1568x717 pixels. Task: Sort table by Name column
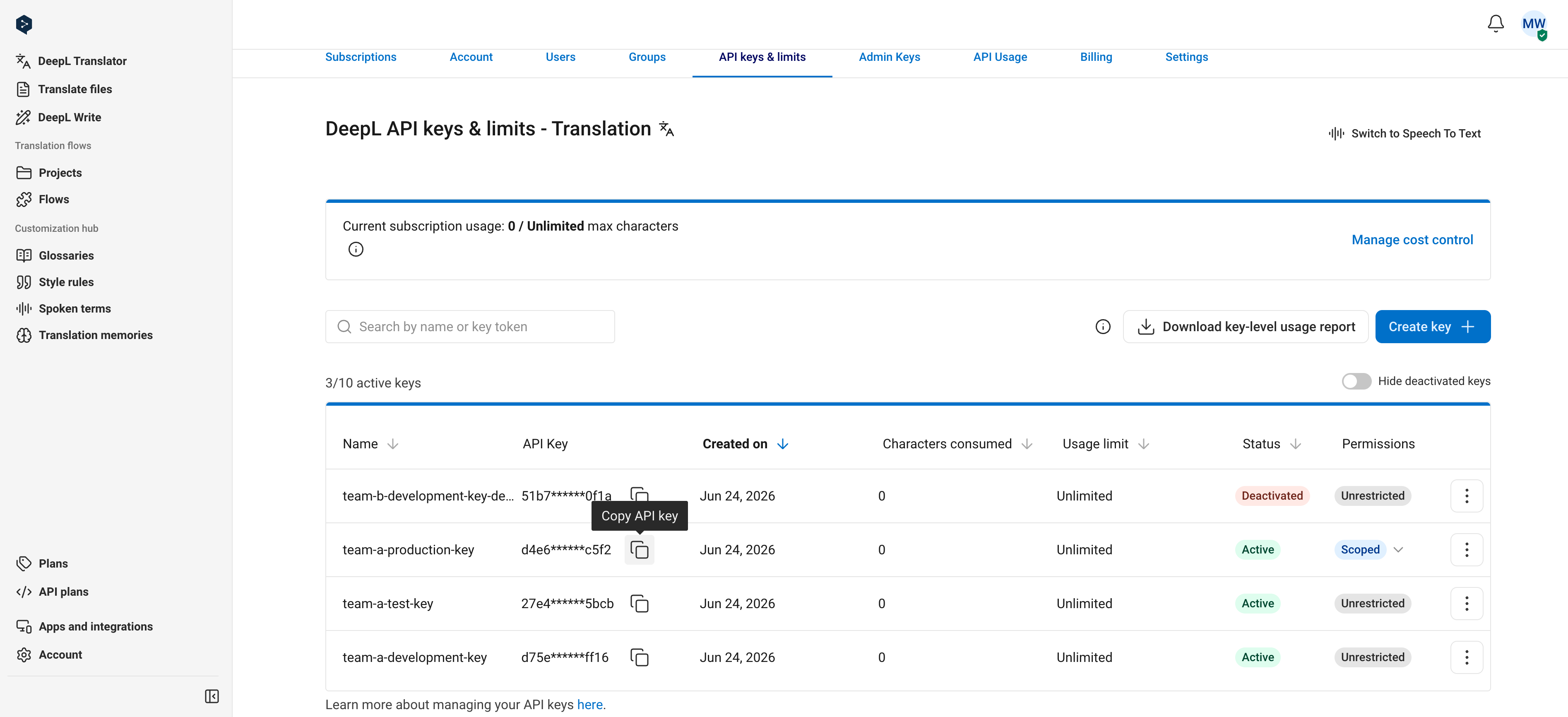392,444
